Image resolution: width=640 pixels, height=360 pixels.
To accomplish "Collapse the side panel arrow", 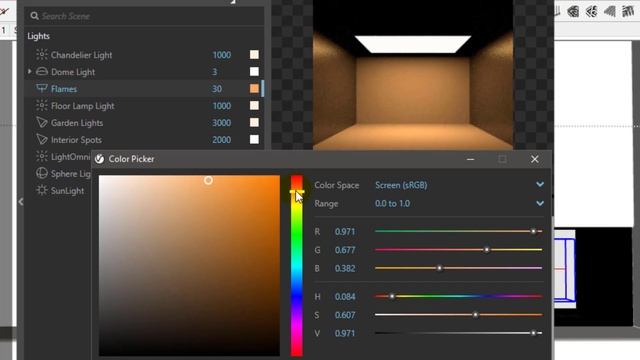I will pyautogui.click(x=21, y=202).
